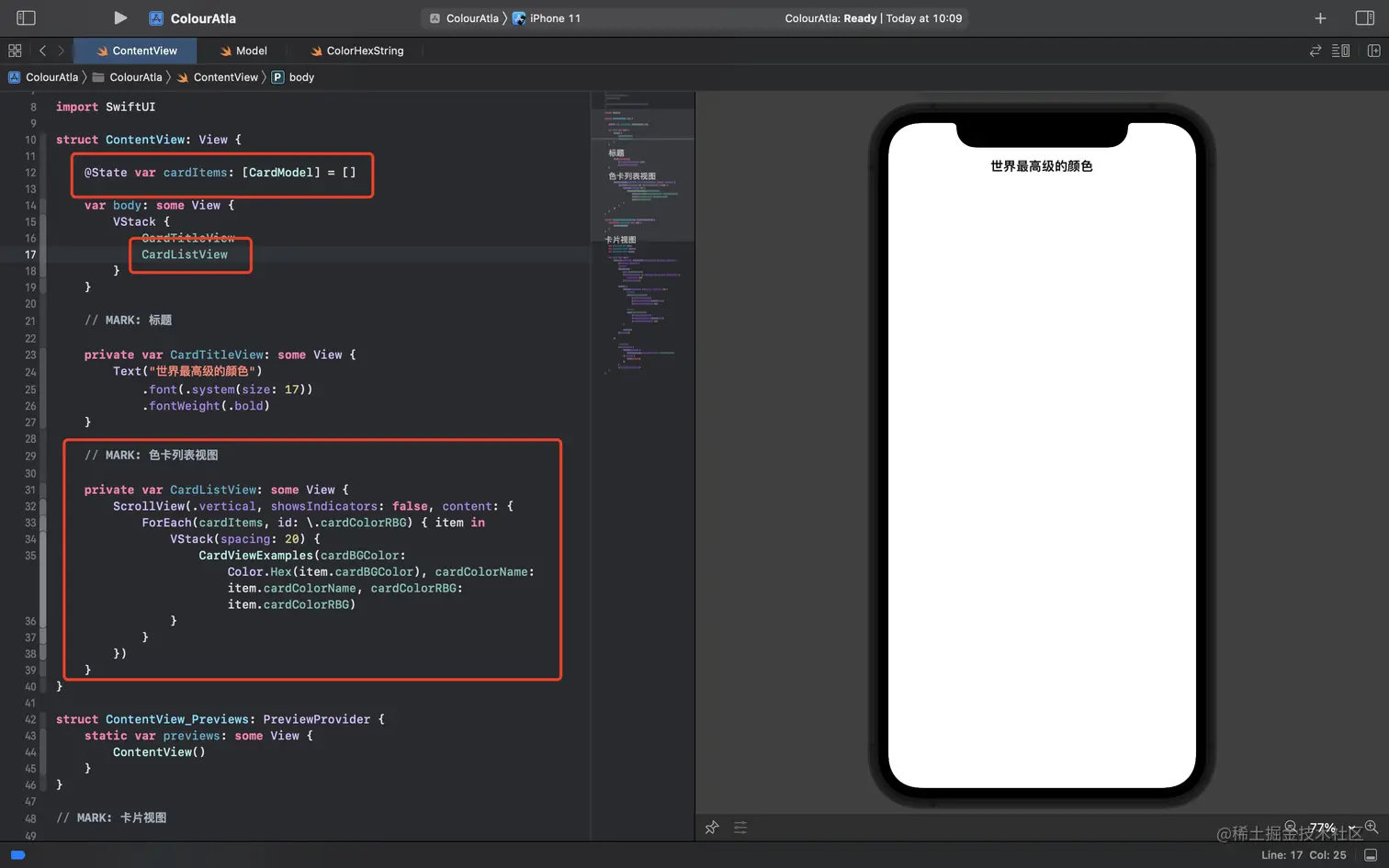The image size is (1389, 868).
Task: Jump to 卡片视图 marker in minimap
Action: pyautogui.click(x=620, y=240)
